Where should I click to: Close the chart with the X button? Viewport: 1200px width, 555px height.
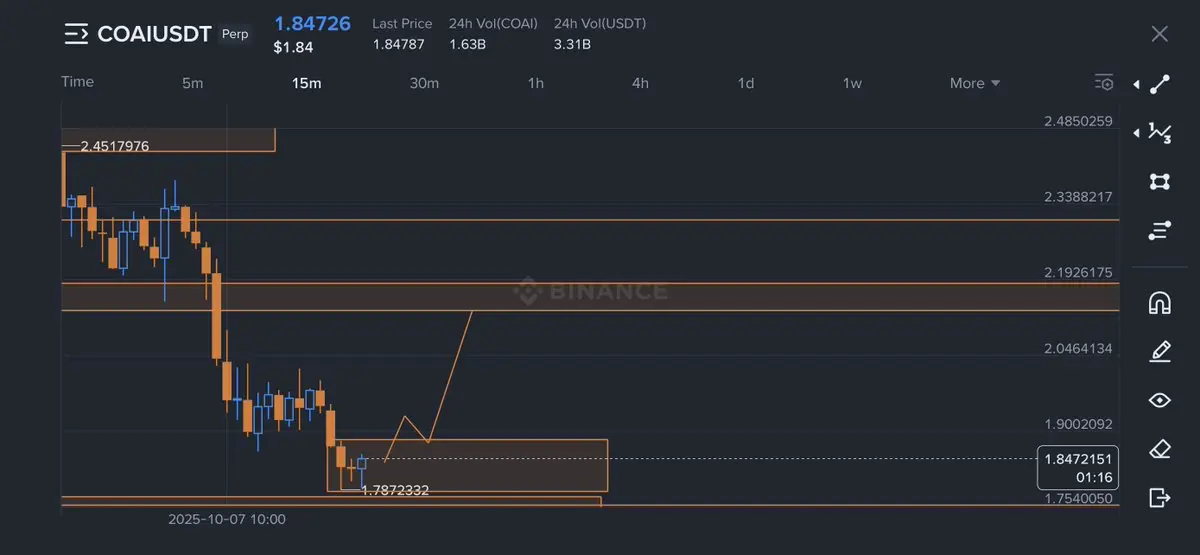[1159, 34]
